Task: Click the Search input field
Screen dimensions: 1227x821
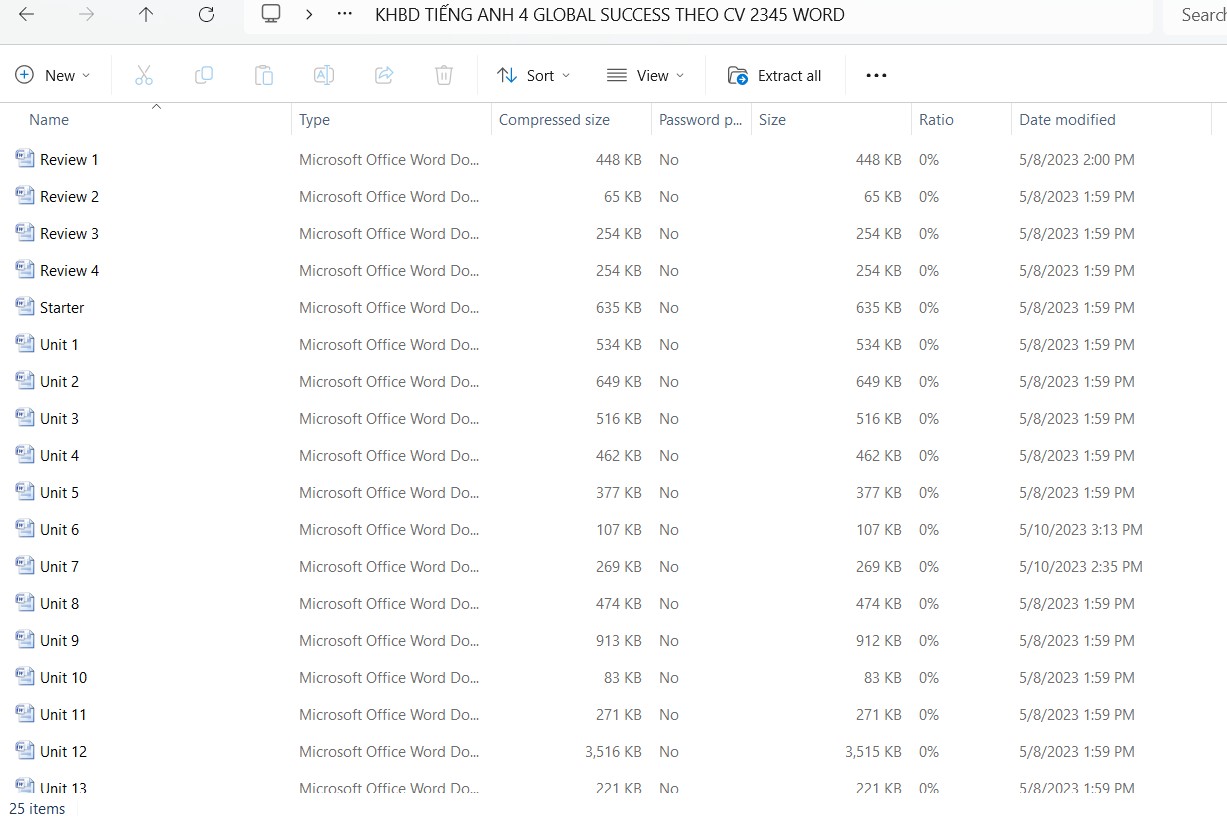Action: pyautogui.click(x=1200, y=15)
